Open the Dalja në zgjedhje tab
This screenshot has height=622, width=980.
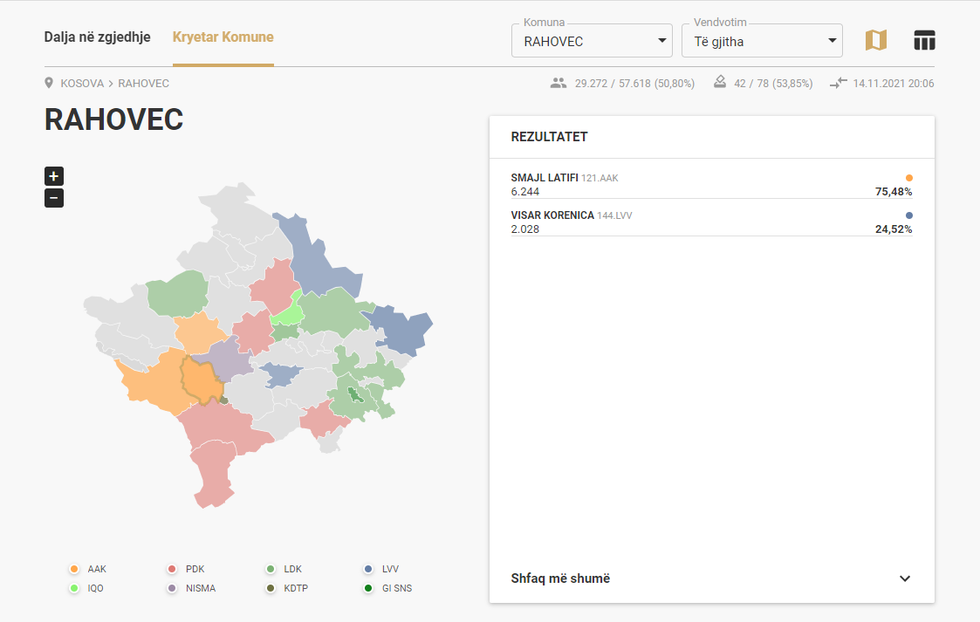(97, 38)
